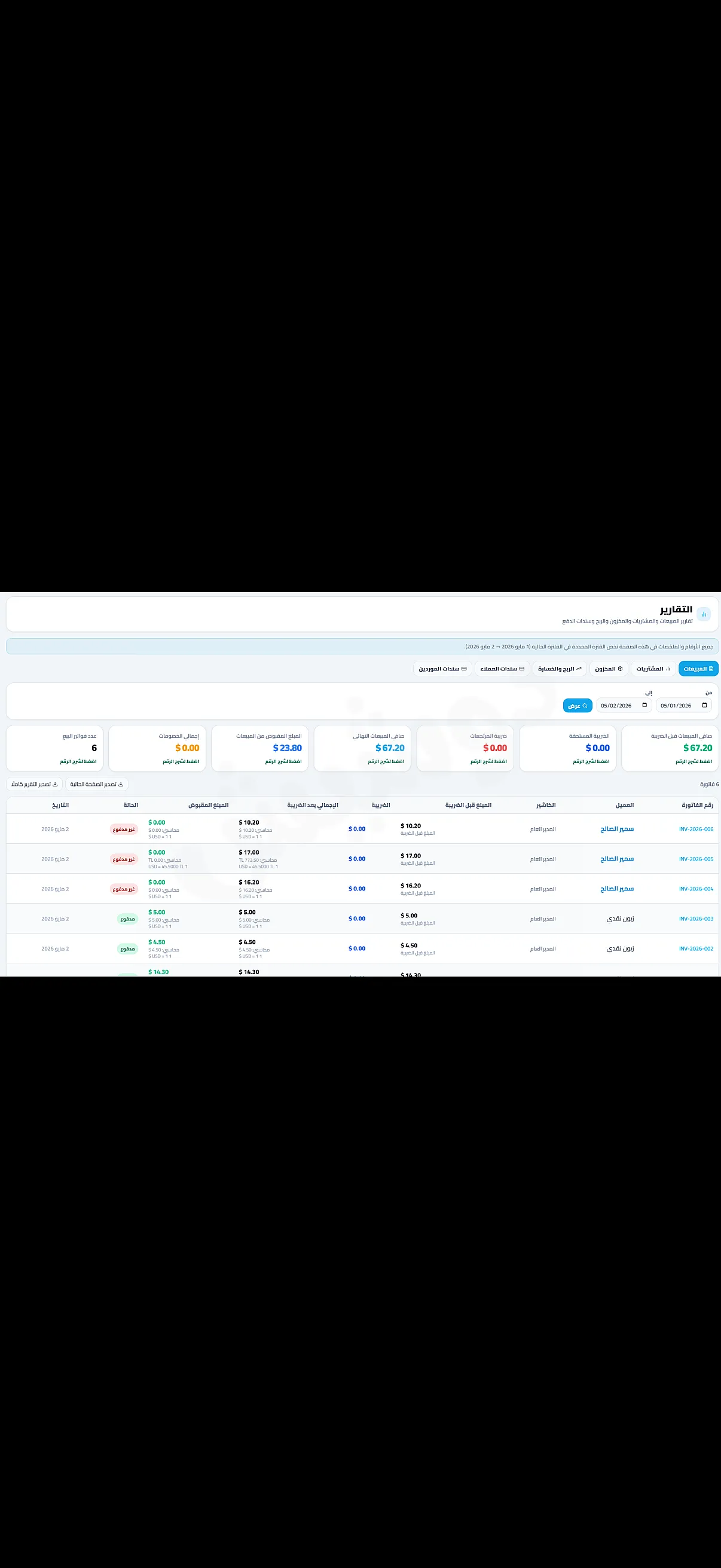
Task: Open the سندات الموردين tab
Action: pos(442,669)
